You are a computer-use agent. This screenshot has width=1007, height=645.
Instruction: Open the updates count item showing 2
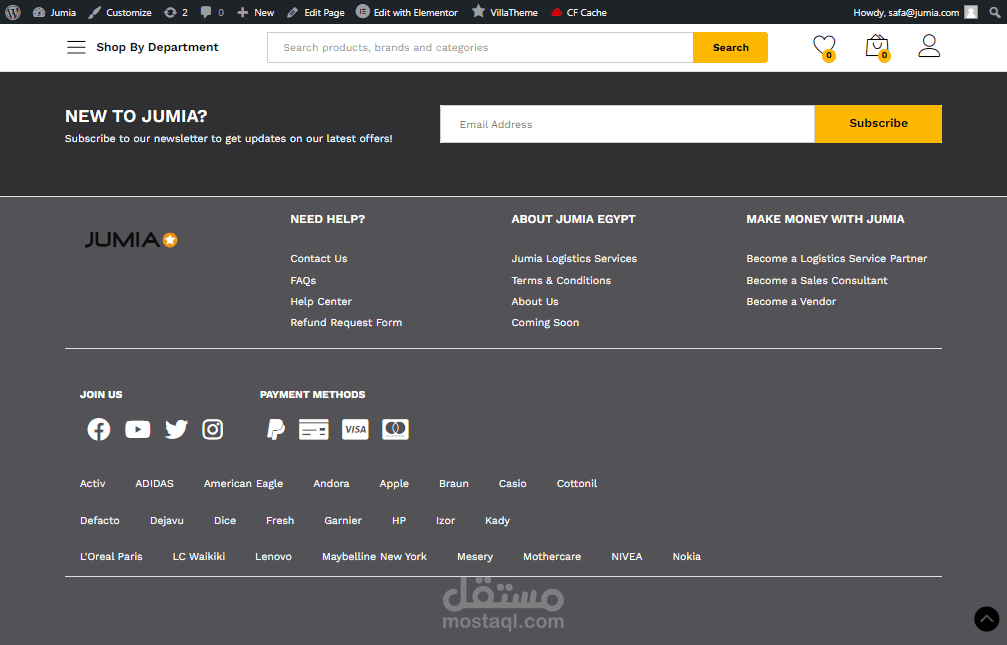[176, 12]
